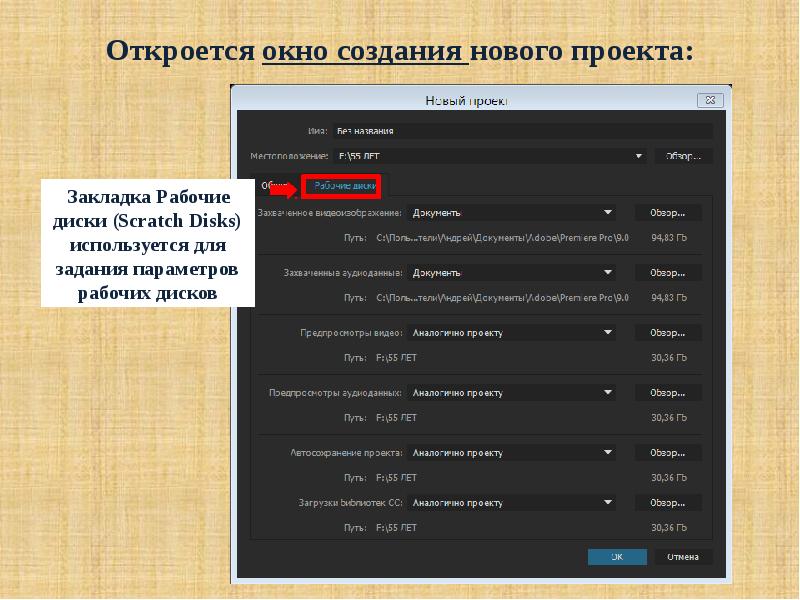Click the Отмена button

pos(683,557)
